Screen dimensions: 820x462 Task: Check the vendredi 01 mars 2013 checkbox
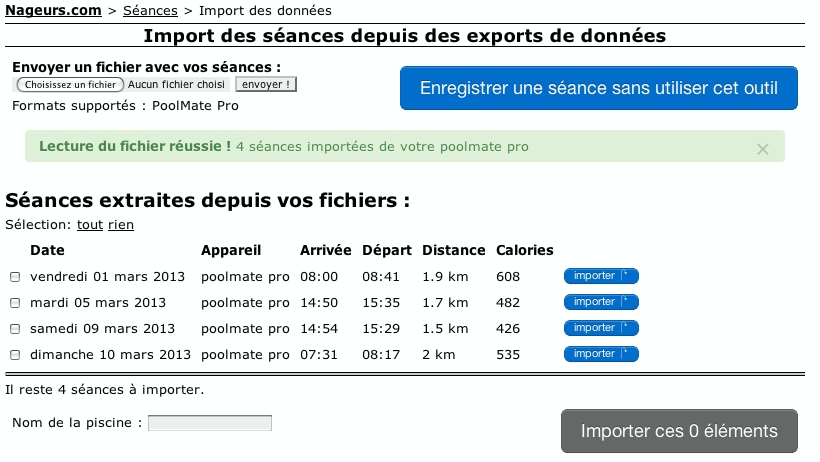[15, 277]
